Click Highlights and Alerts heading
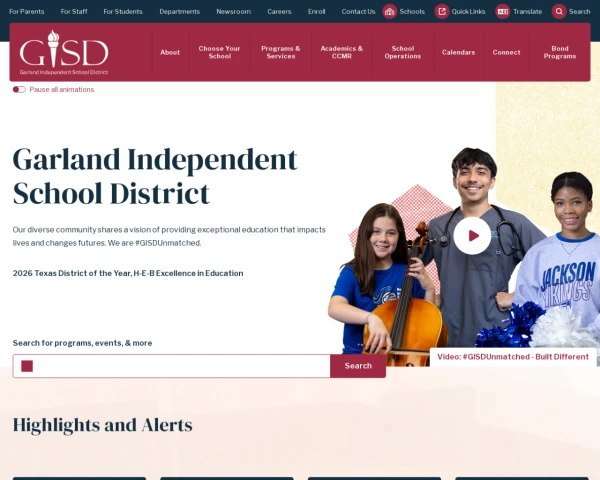The image size is (600, 480). point(103,425)
